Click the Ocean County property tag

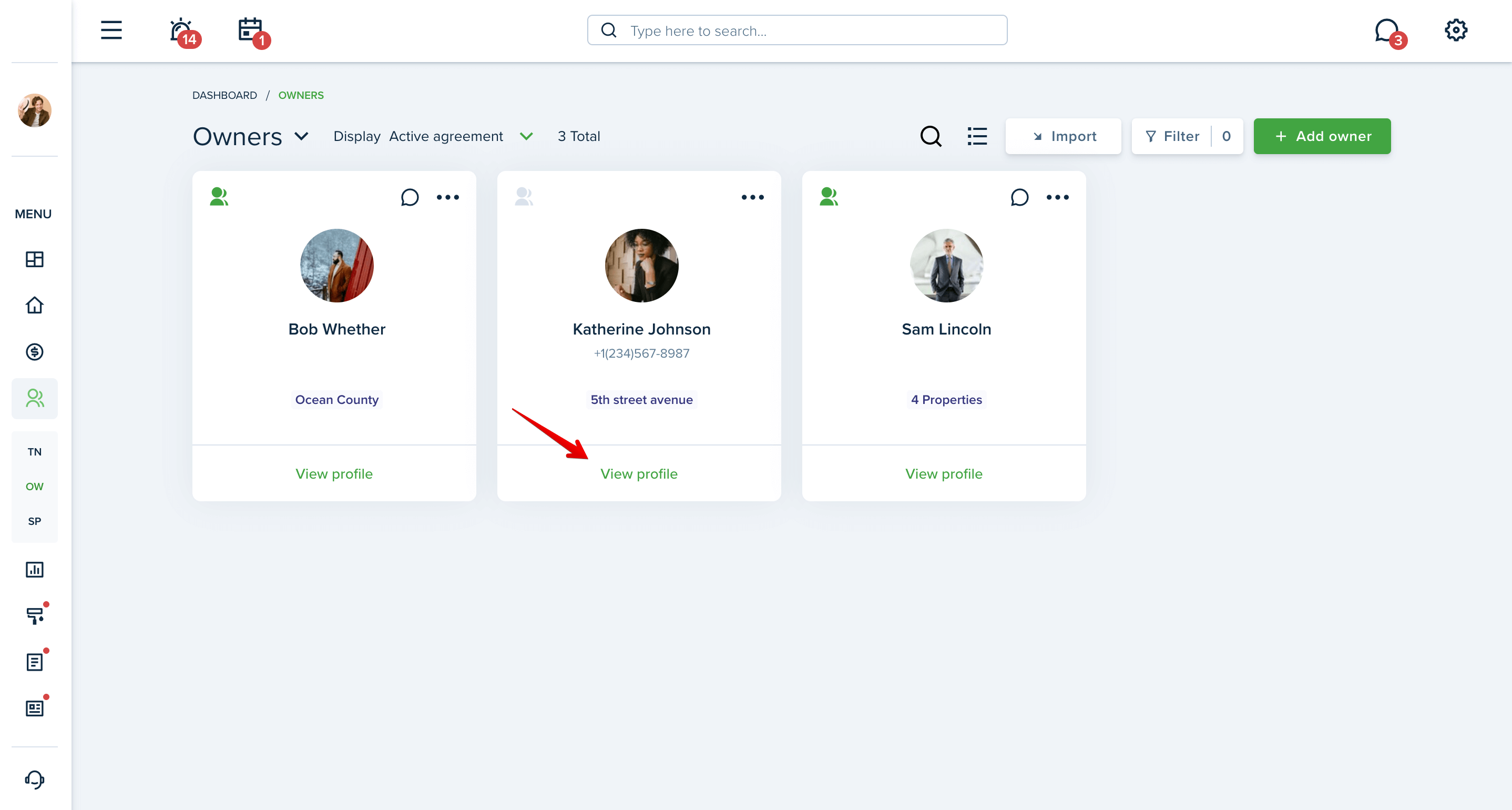tap(337, 399)
